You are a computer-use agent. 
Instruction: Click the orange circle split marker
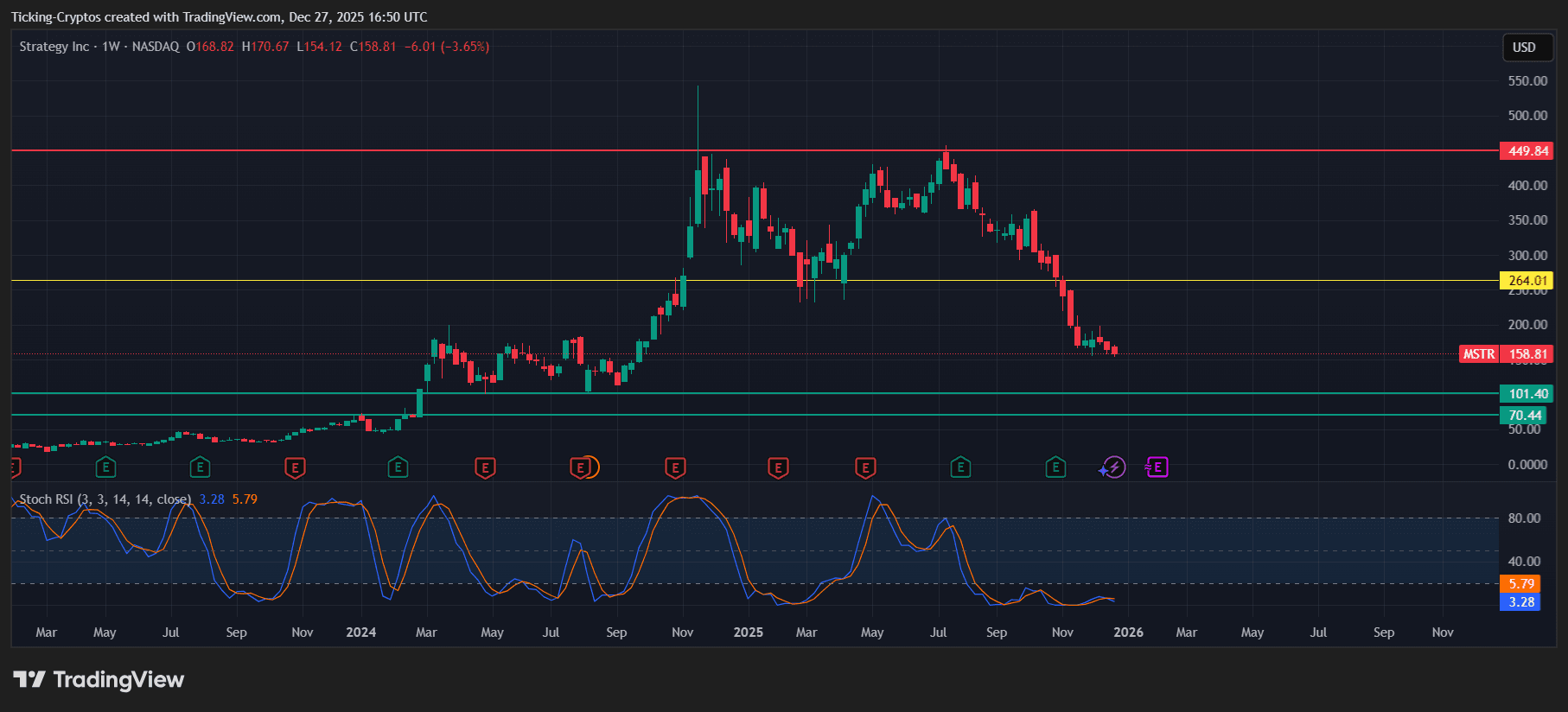click(590, 467)
